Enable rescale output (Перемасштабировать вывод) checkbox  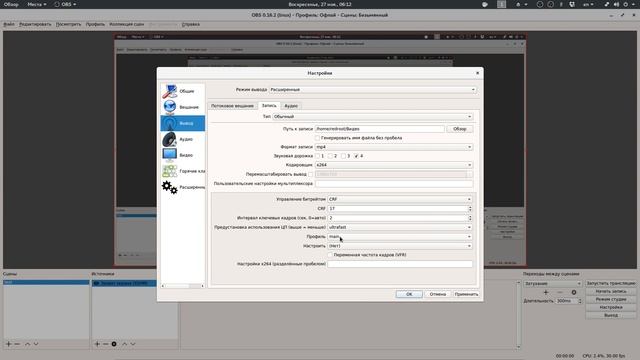click(311, 174)
